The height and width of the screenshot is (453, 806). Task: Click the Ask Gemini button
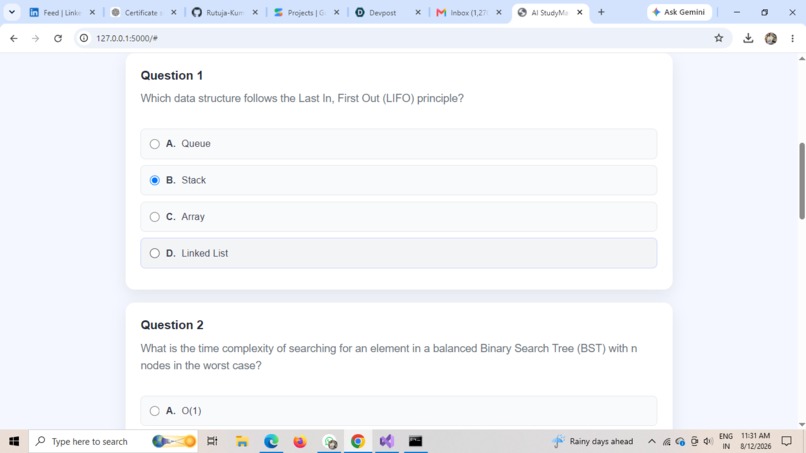pyautogui.click(x=679, y=12)
